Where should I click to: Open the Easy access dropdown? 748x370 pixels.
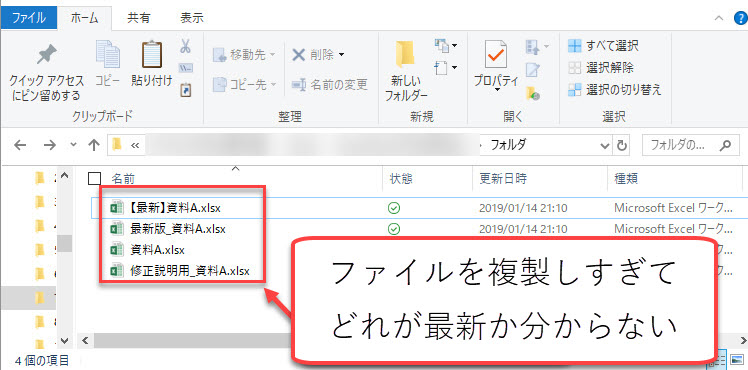446,68
